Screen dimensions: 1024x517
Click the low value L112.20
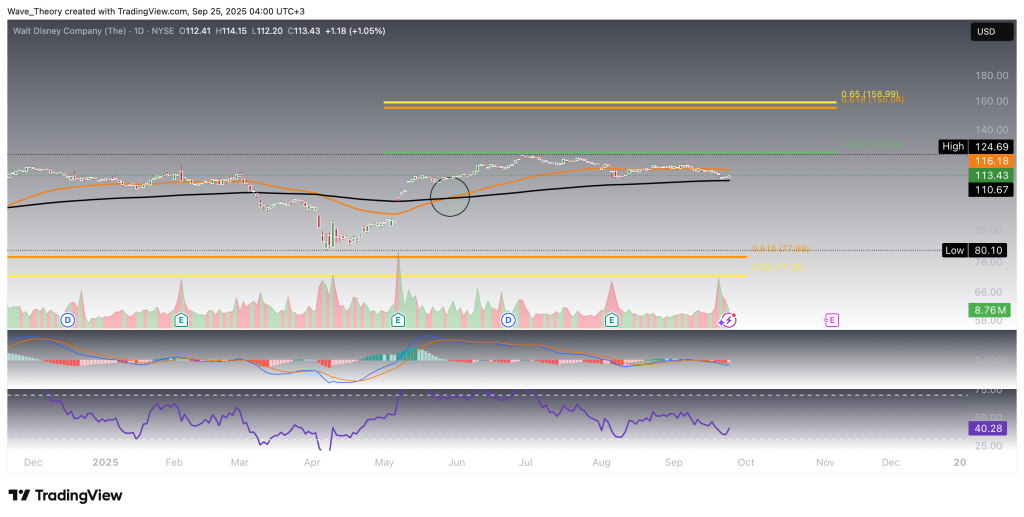[x=269, y=31]
